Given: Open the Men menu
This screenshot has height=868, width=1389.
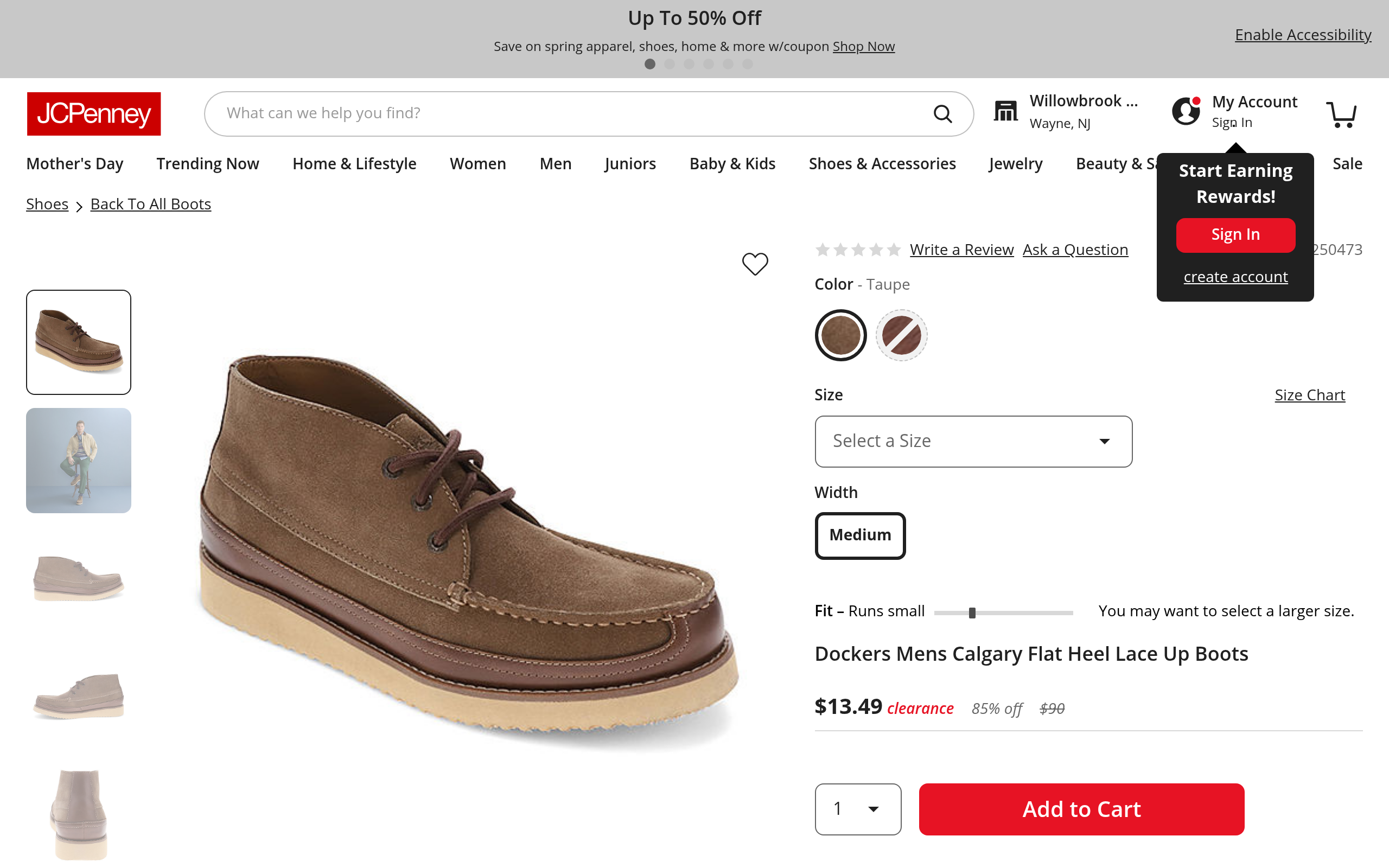Looking at the screenshot, I should coord(555,164).
